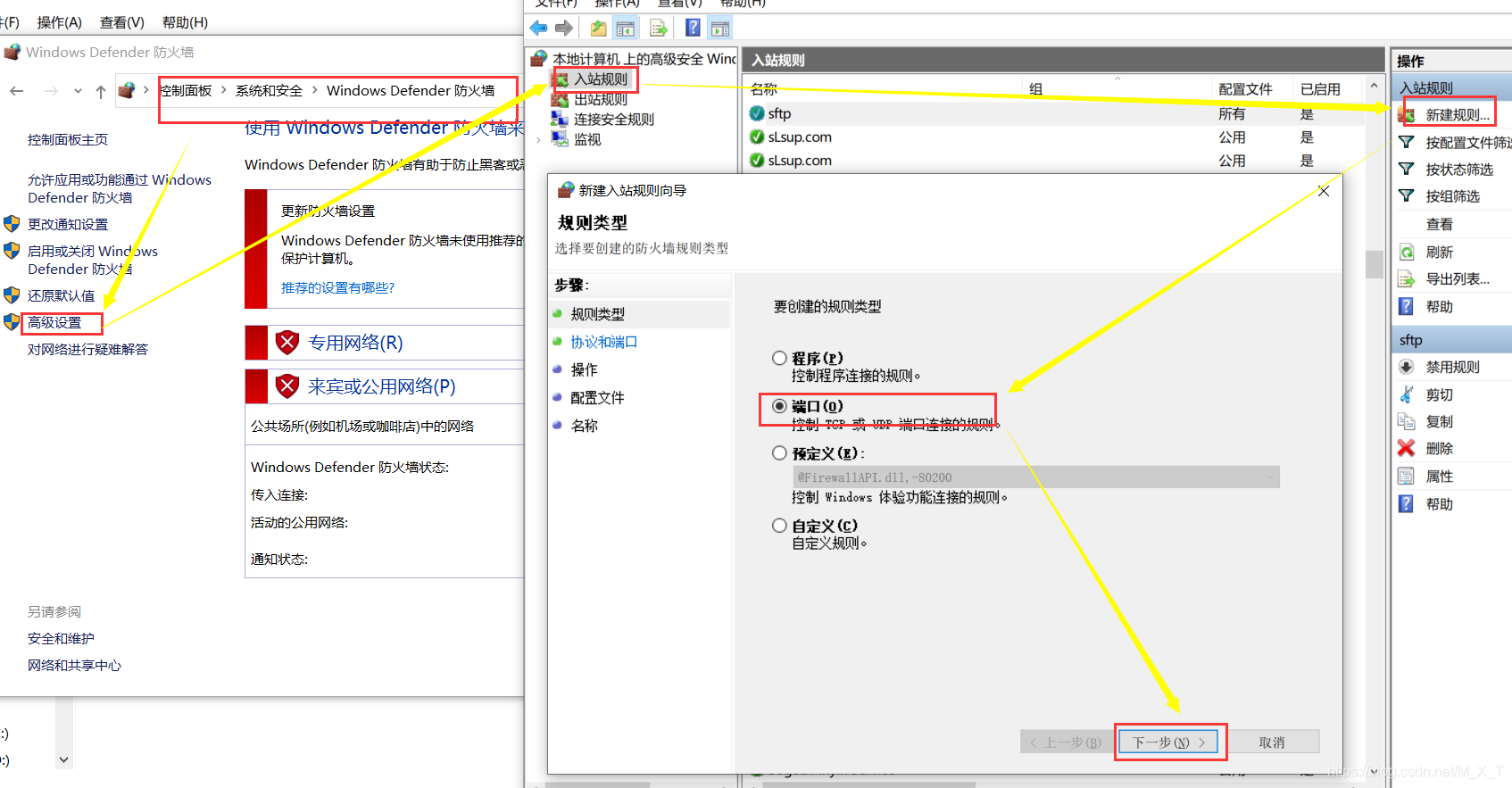The width and height of the screenshot is (1512, 788).
Task: Select the Port (端口) radio button
Action: pyautogui.click(x=779, y=406)
